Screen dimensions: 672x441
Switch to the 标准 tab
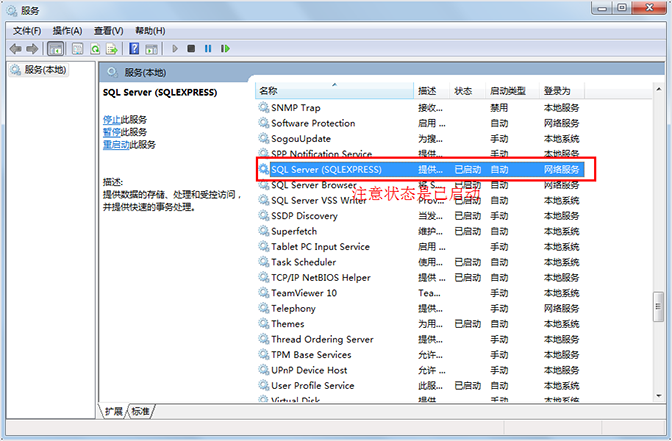tap(141, 411)
